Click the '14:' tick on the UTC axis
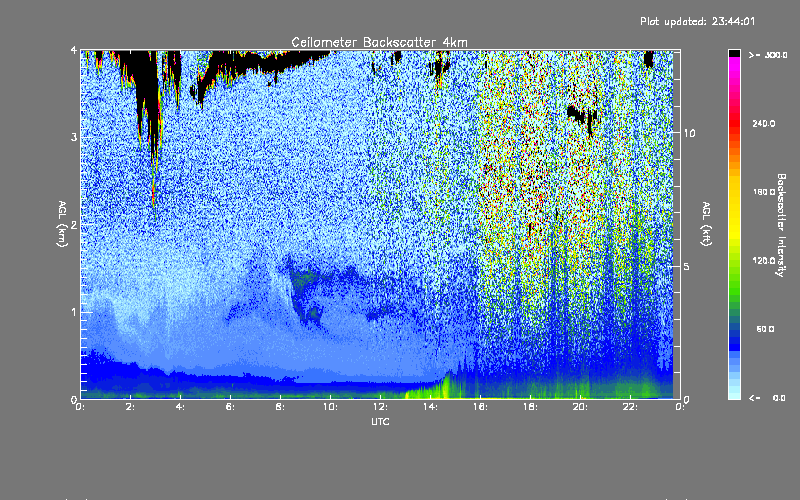 (x=430, y=407)
